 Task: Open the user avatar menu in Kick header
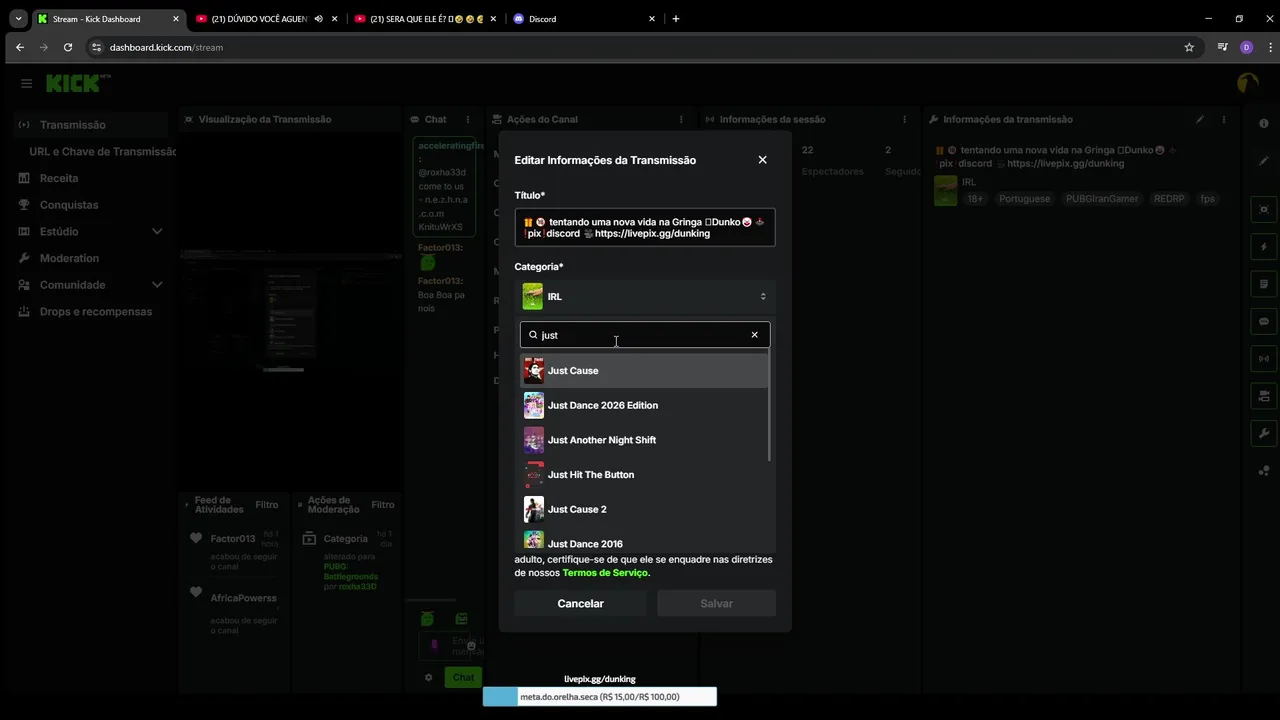point(1247,83)
